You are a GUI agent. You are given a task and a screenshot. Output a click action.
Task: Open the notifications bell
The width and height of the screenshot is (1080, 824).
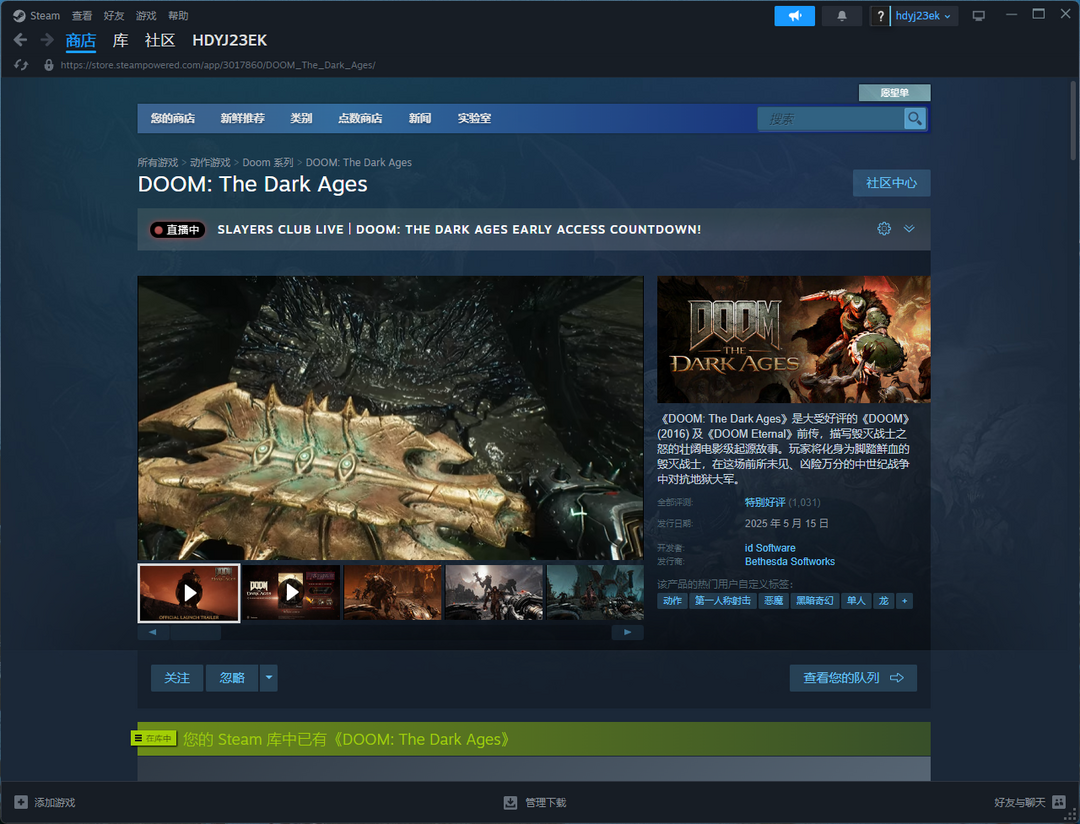pos(842,16)
